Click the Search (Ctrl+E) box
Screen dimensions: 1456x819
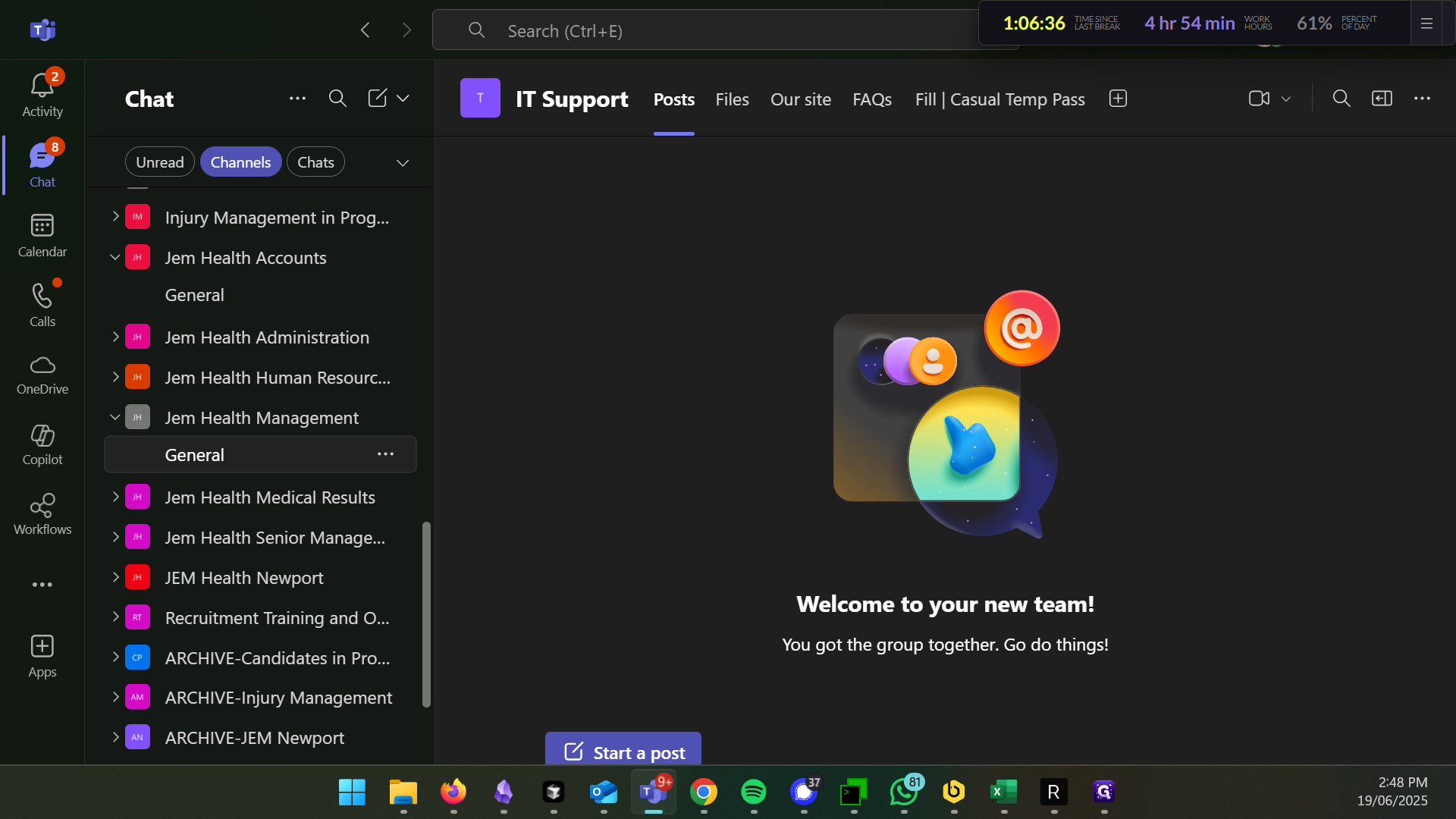point(705,30)
